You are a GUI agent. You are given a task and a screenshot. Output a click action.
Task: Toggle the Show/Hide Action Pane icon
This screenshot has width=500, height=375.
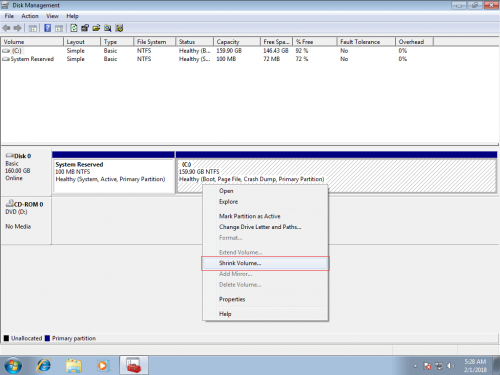[x=59, y=28]
